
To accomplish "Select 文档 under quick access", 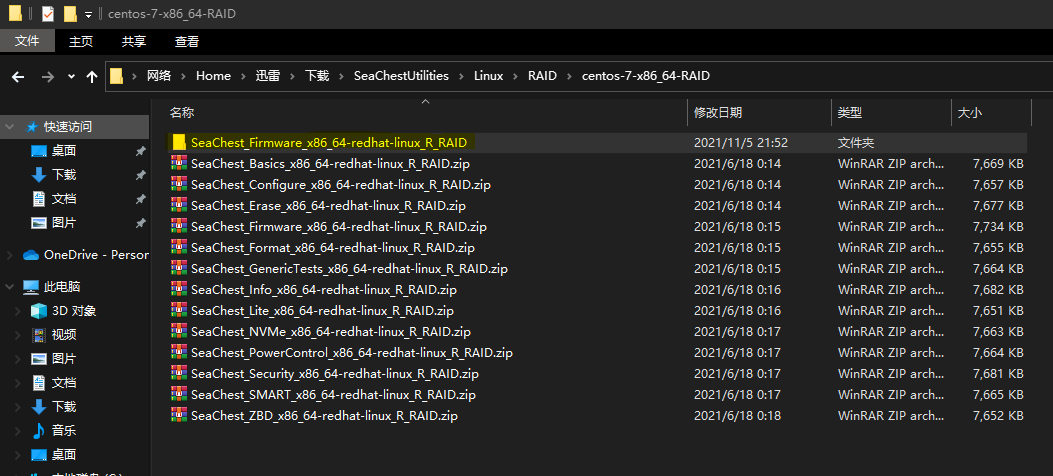I will (64, 199).
